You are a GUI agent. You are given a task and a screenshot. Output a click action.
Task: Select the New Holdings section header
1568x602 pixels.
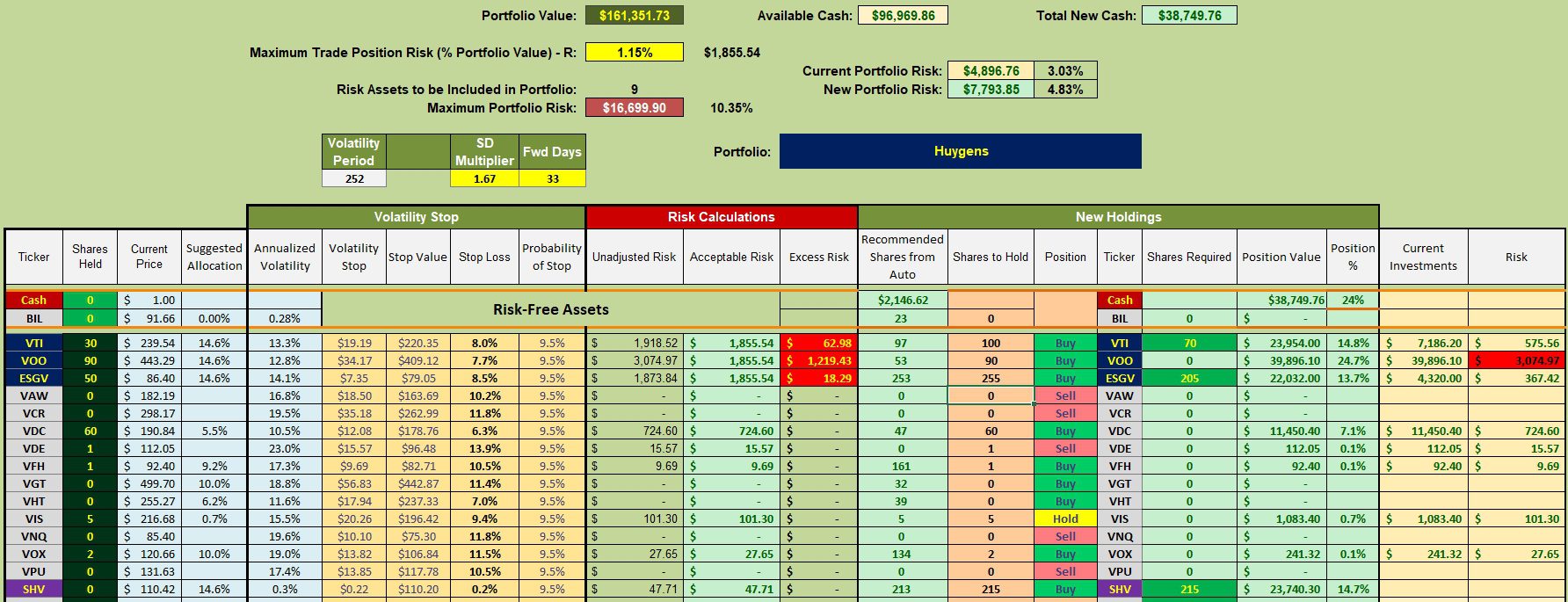tap(1118, 217)
